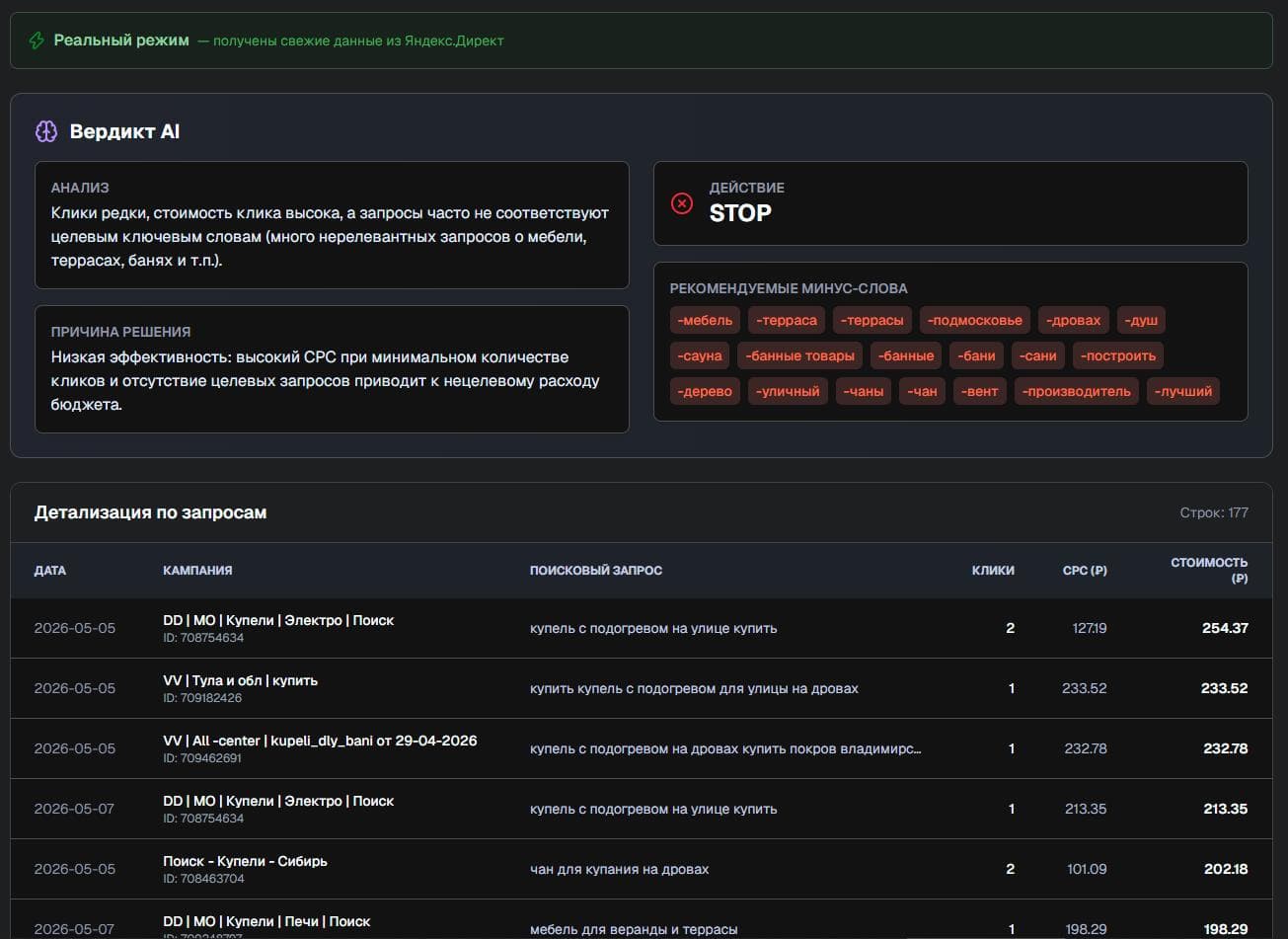Open campaign VV | Тула и обл | купить
1288x939 pixels.
pyautogui.click(x=240, y=680)
